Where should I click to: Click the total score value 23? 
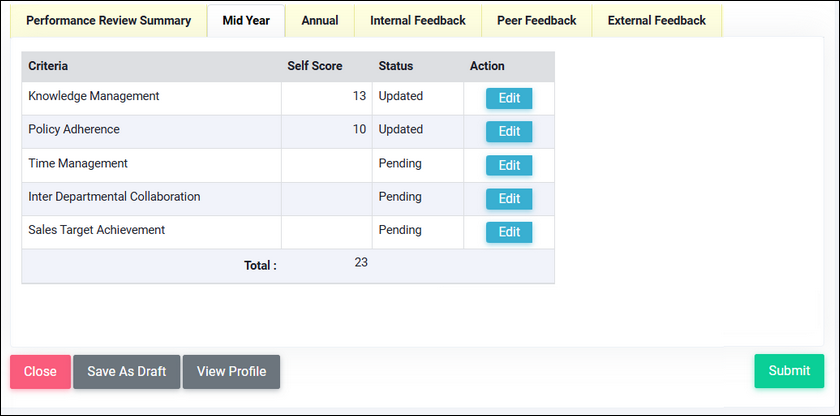pos(361,262)
